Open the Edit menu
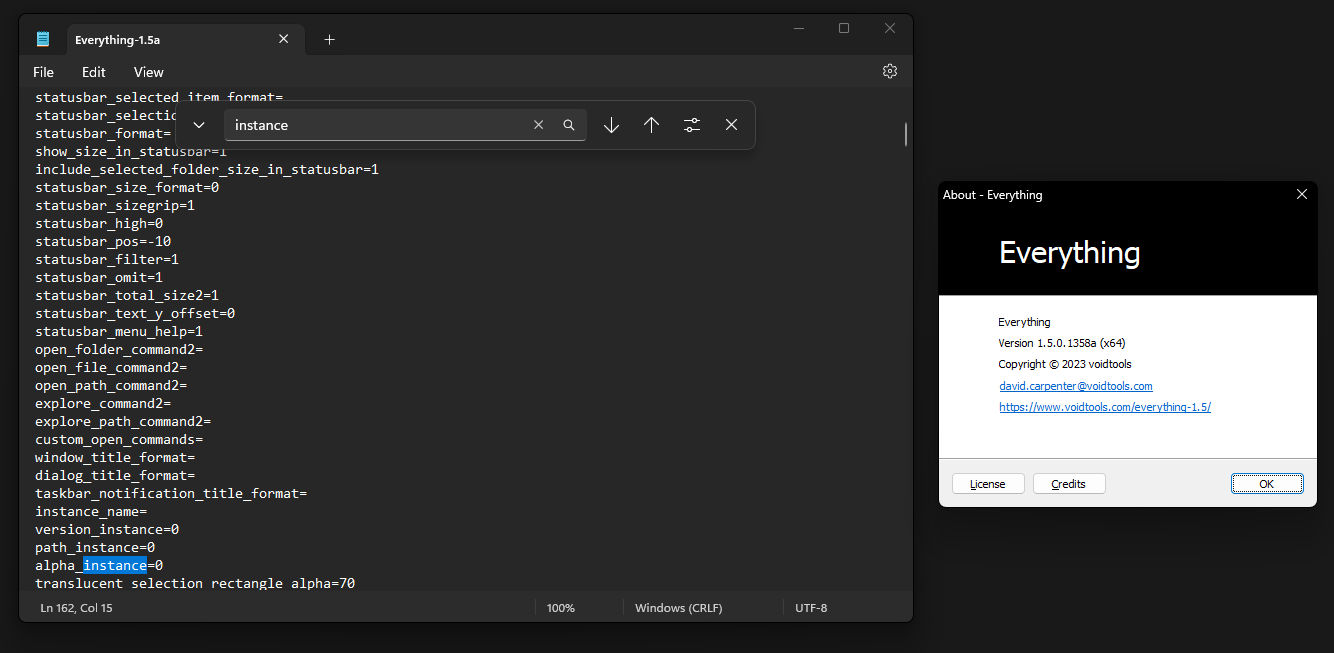1334x653 pixels. [x=94, y=72]
